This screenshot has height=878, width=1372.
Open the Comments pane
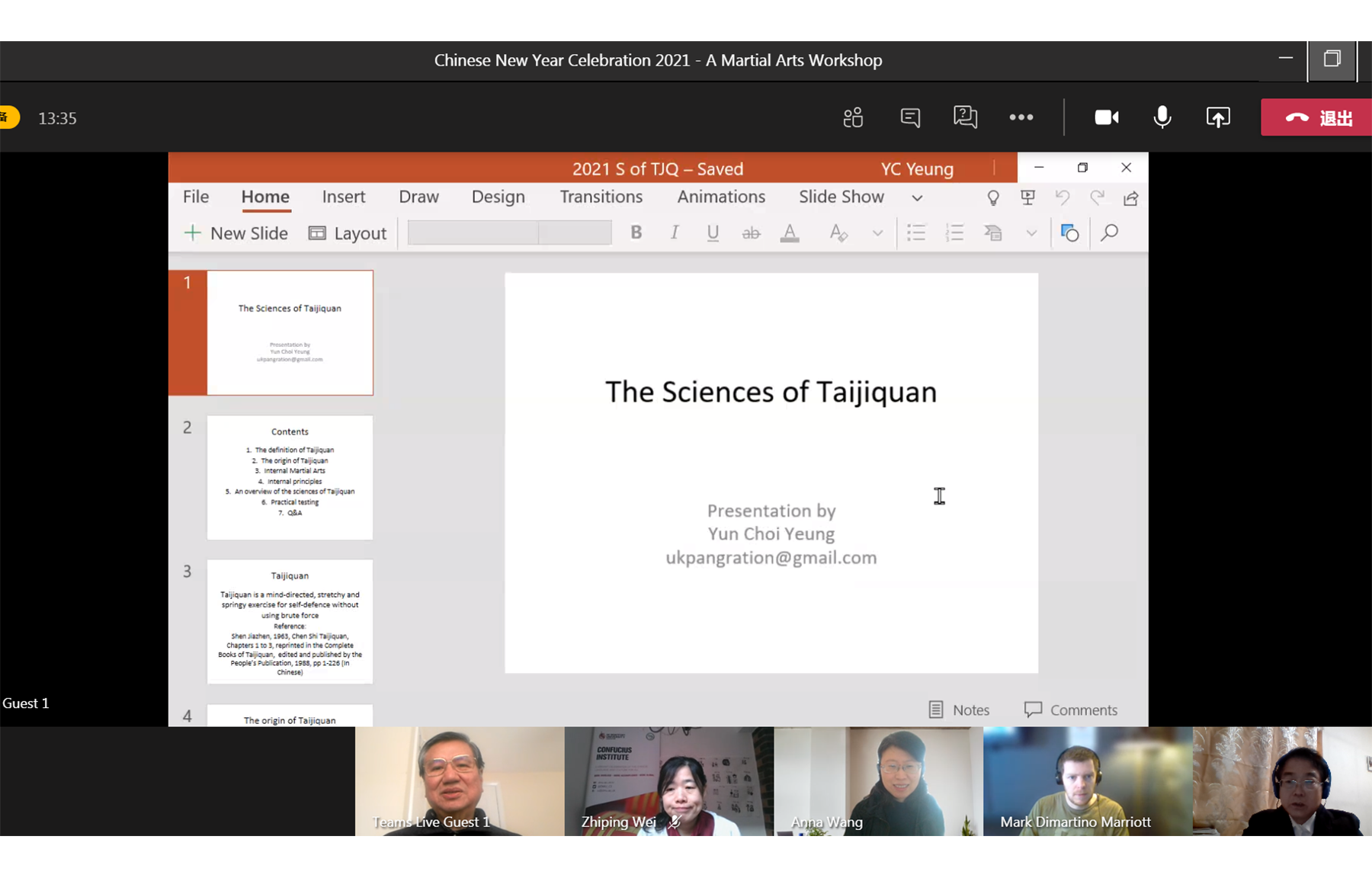pyautogui.click(x=1071, y=710)
